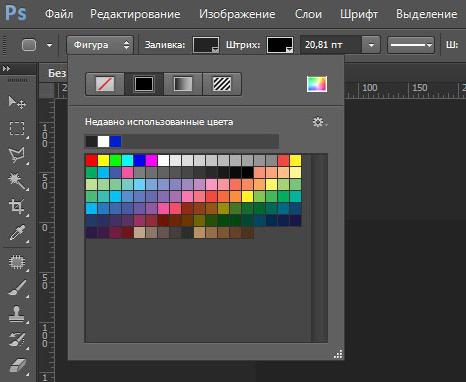466x382 pixels.
Task: Choose the Solid Color fill option
Action: point(144,84)
